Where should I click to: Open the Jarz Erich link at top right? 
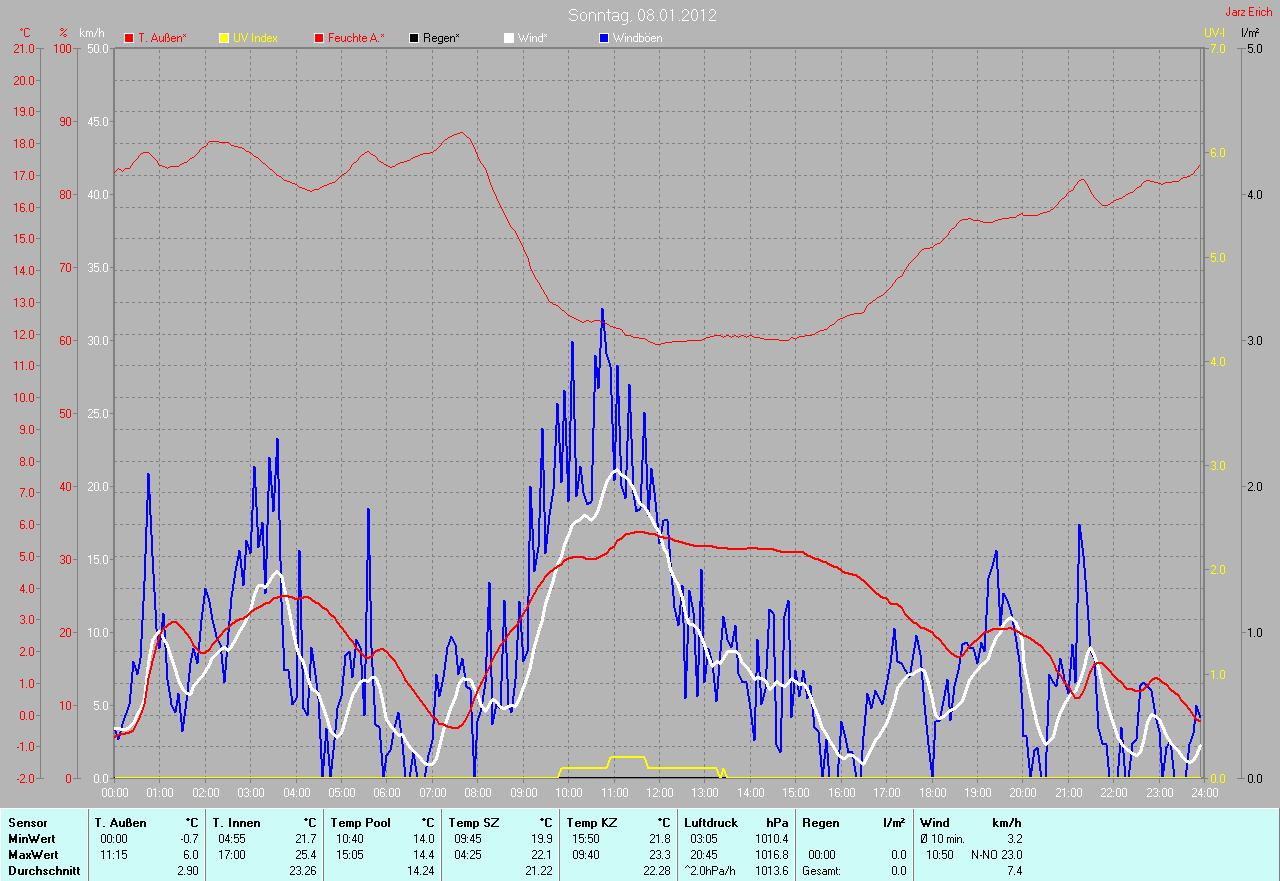pyautogui.click(x=1248, y=12)
